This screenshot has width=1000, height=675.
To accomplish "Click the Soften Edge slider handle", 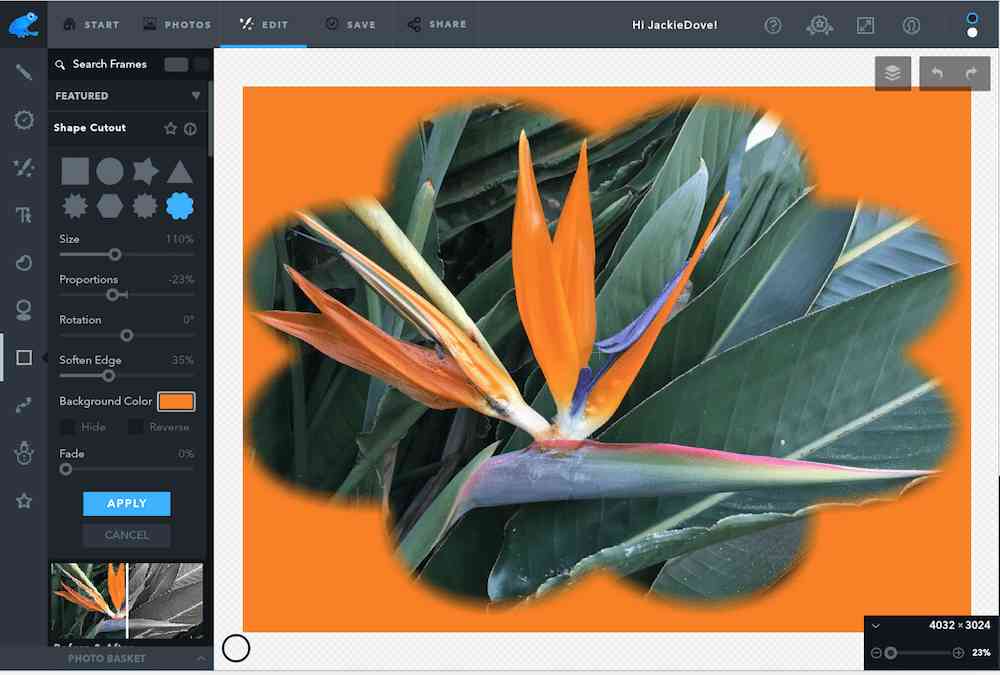I will [108, 376].
